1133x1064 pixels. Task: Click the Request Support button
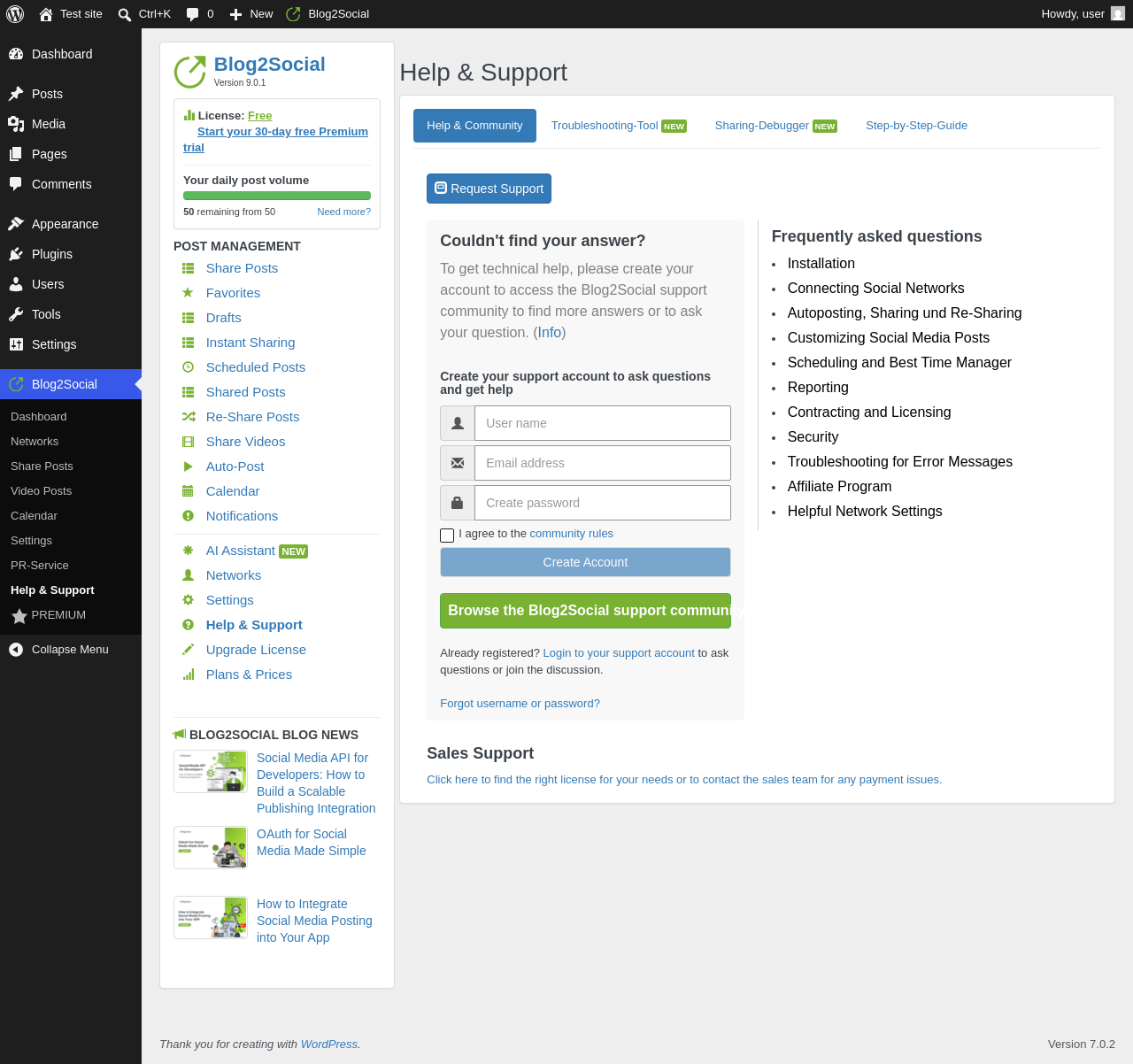tap(489, 189)
